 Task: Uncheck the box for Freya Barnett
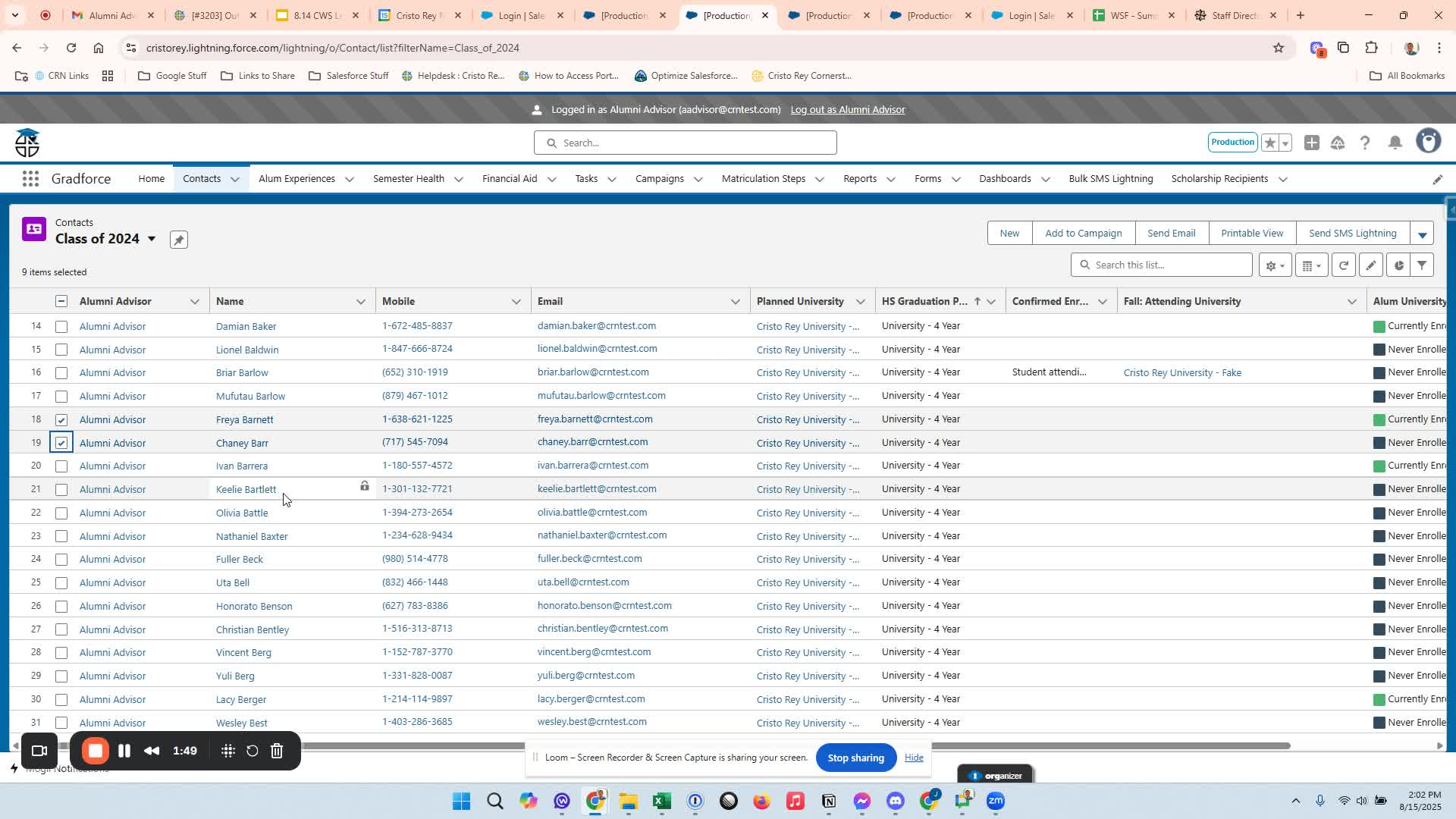pos(61,420)
